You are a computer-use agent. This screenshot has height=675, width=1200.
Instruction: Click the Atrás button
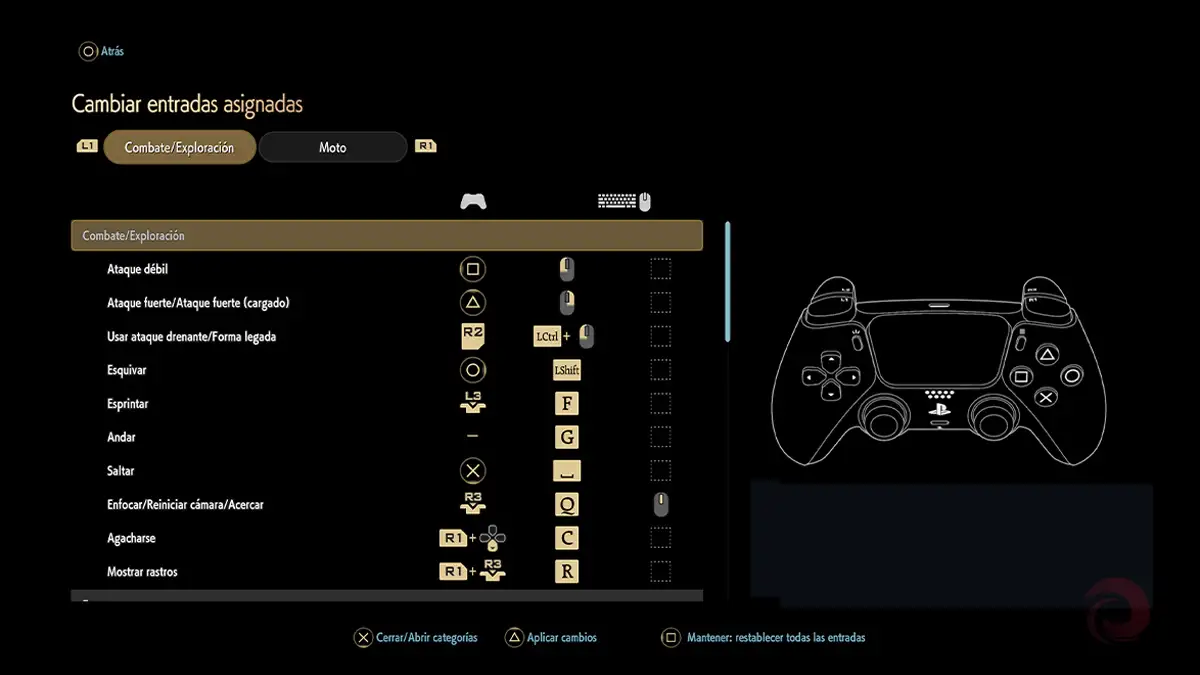coord(101,51)
